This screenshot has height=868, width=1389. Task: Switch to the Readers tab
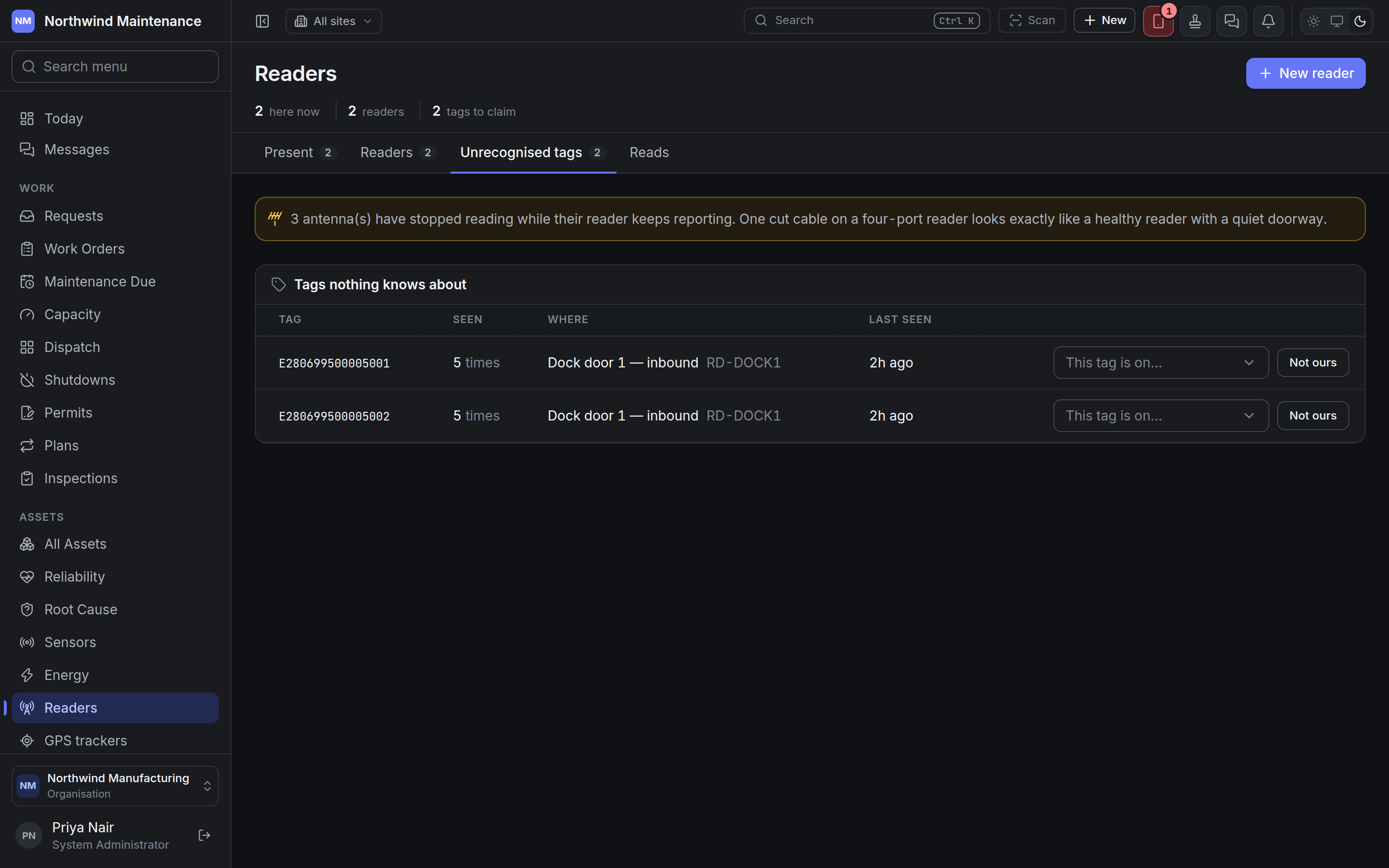398,153
